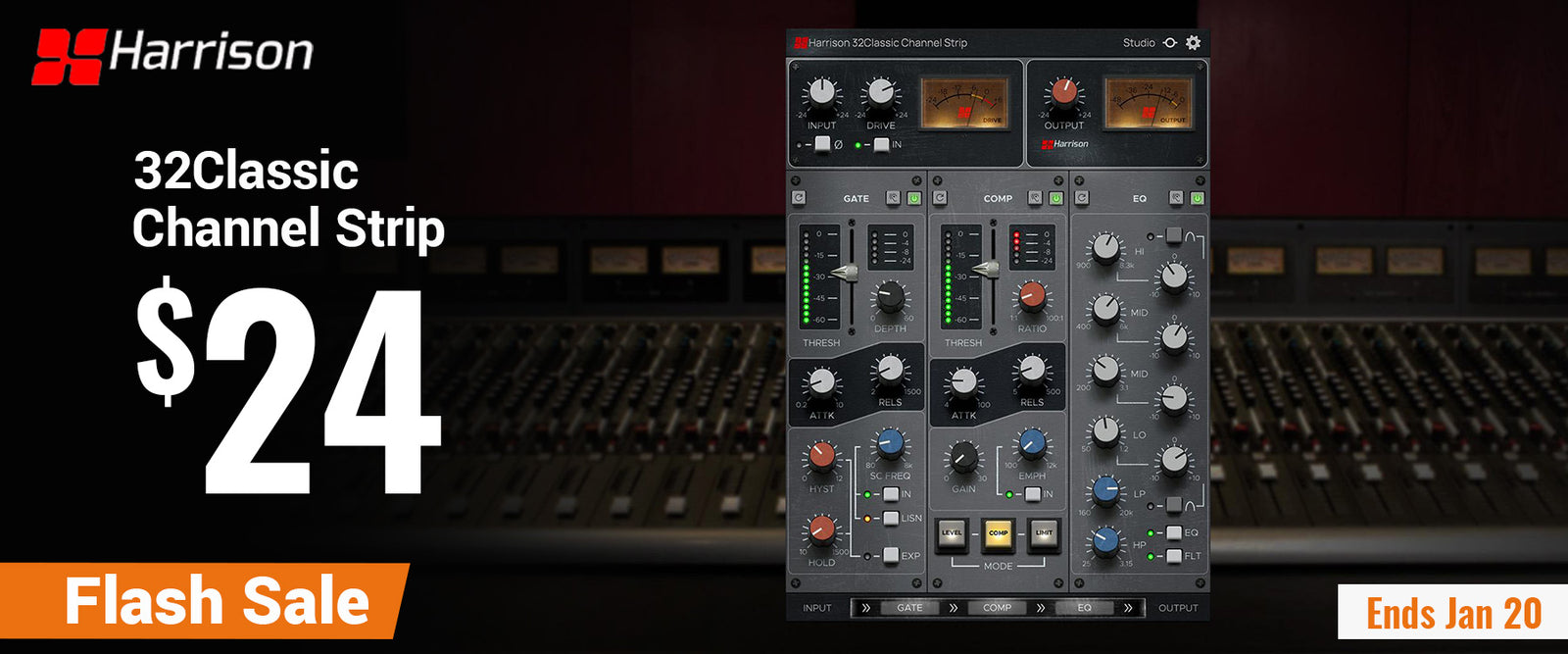Enable the gate LISN sidechain listen switch
The width and height of the screenshot is (1568, 654).
pyautogui.click(x=890, y=518)
